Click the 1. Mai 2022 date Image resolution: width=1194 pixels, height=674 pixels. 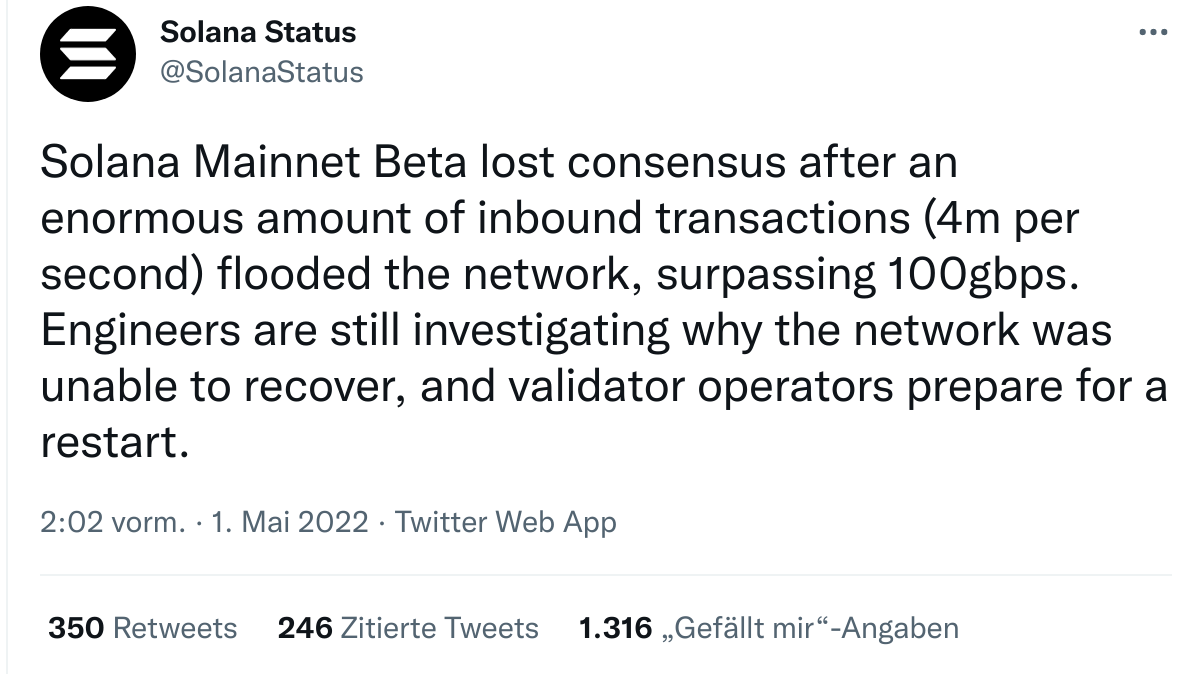pos(289,522)
